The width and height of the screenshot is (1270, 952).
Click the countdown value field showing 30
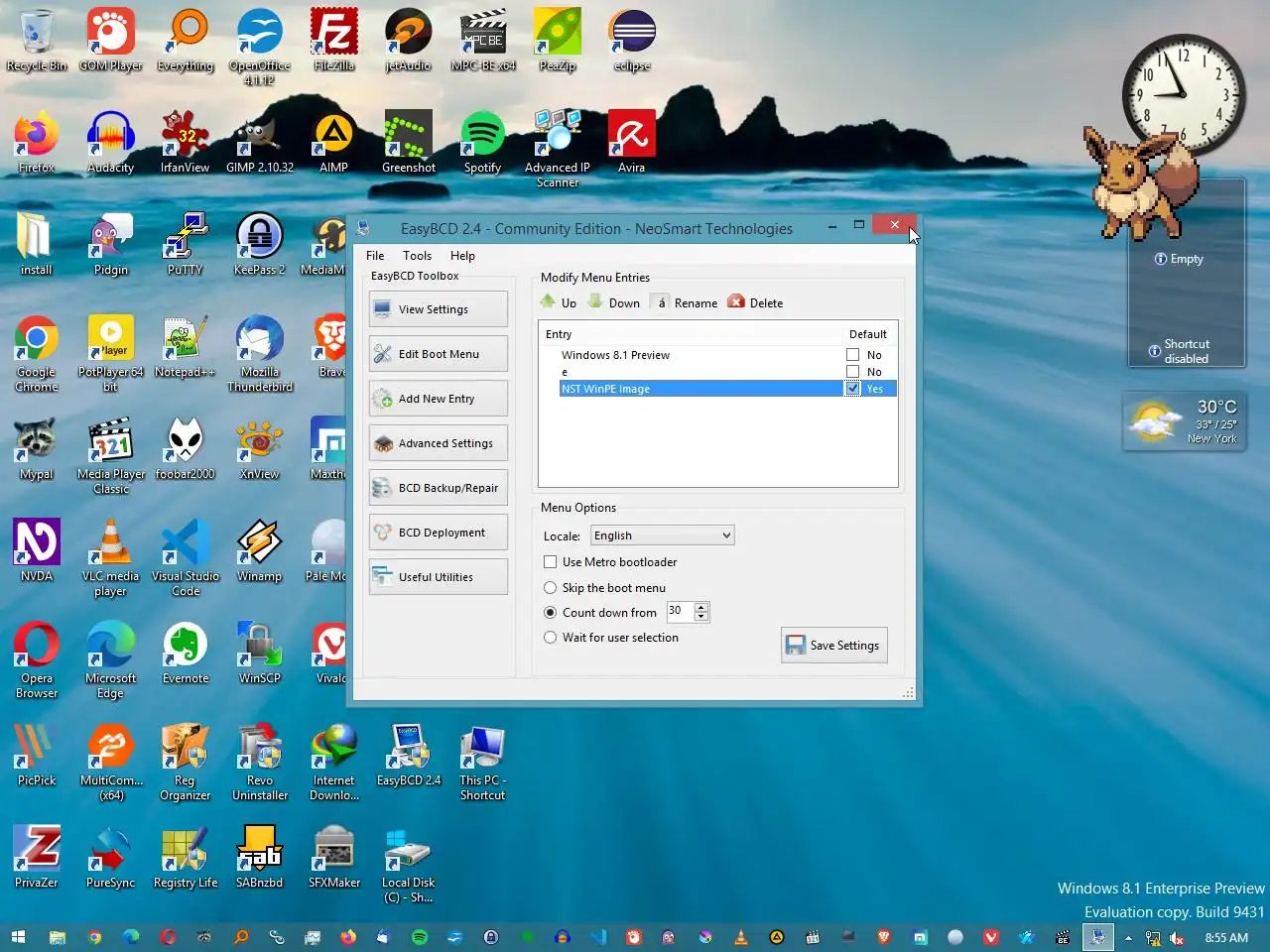pos(681,611)
